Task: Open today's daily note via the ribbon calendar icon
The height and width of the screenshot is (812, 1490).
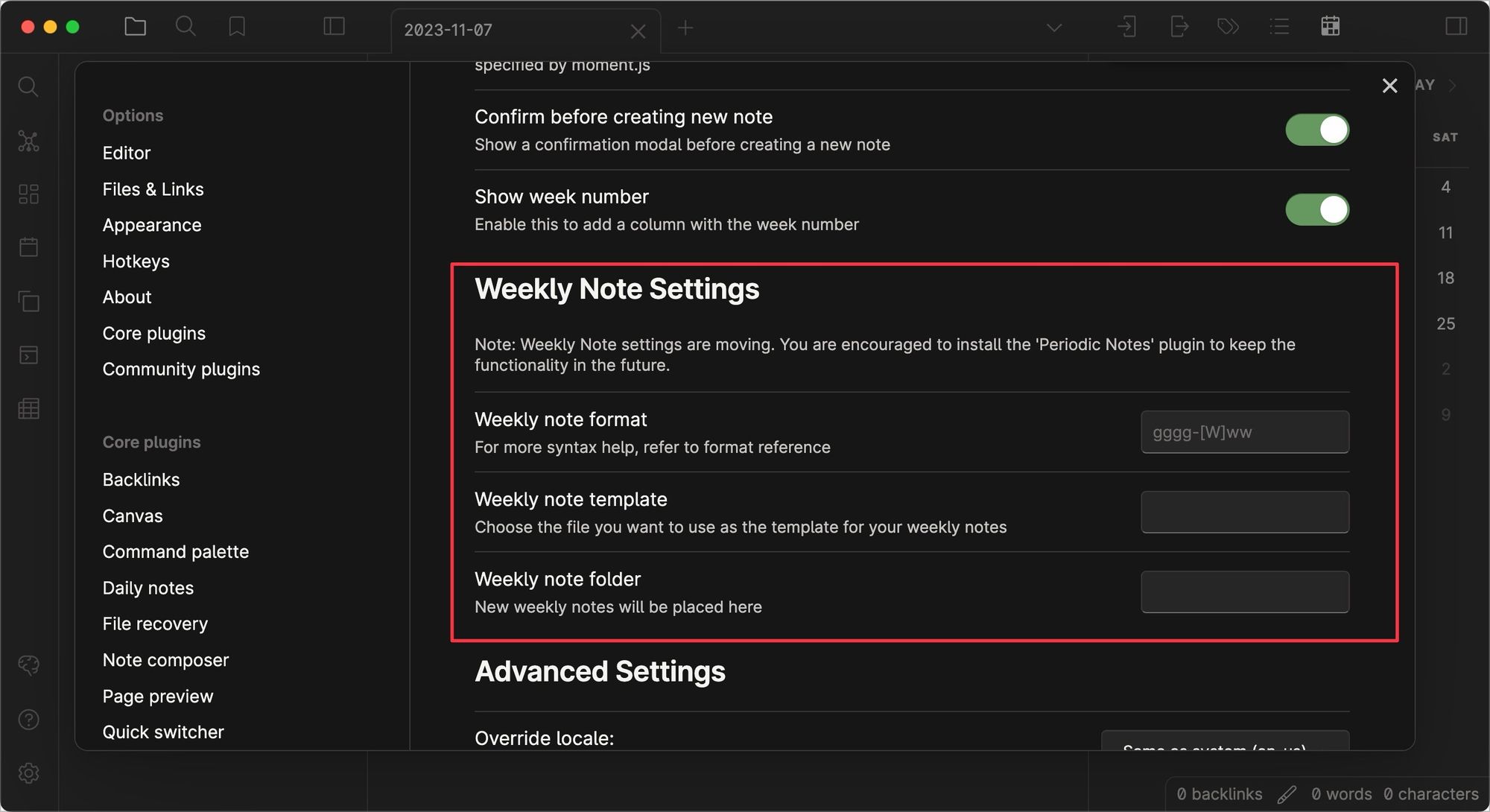Action: point(28,247)
